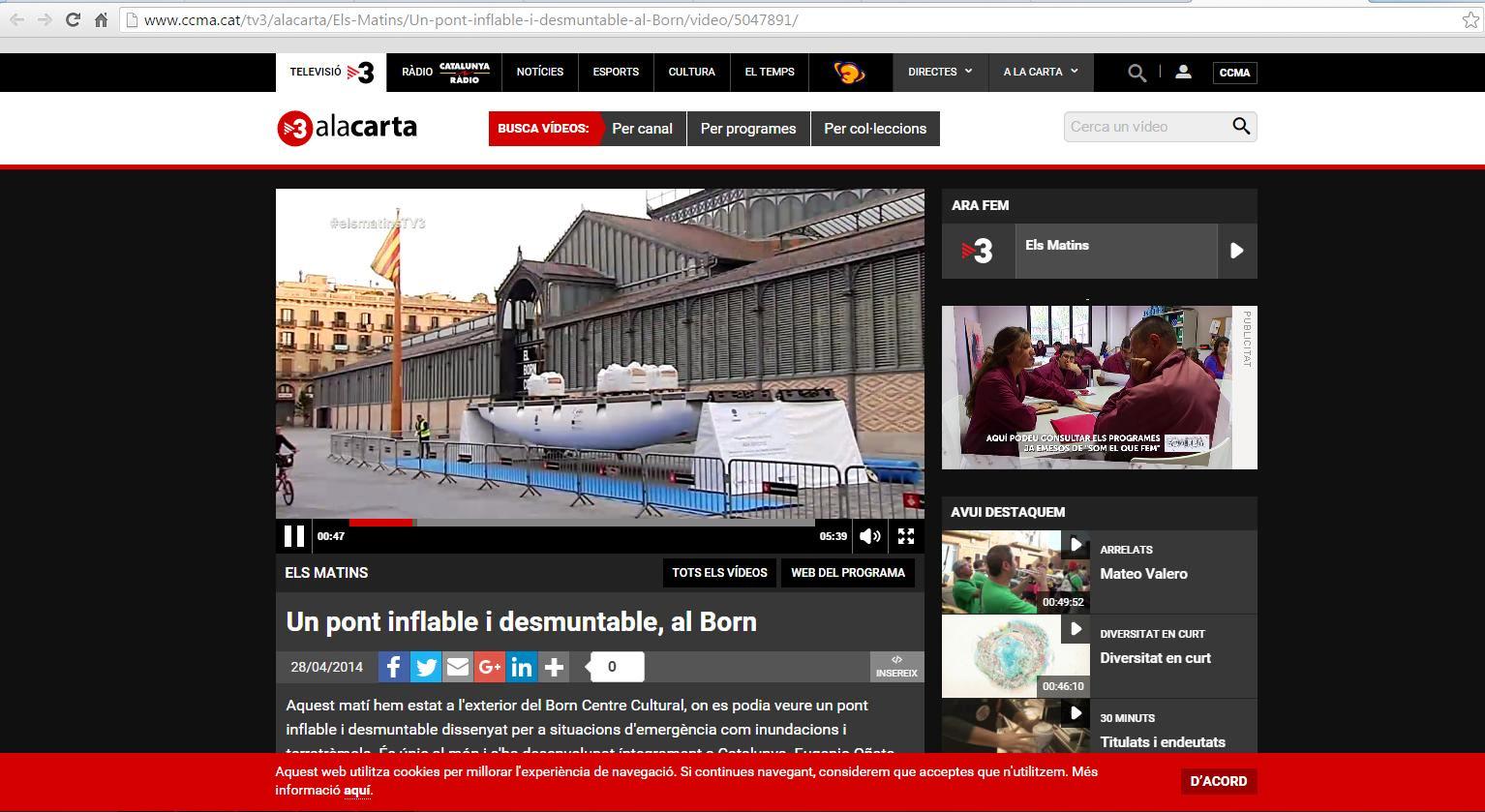Click the Insereix embed button

896,667
